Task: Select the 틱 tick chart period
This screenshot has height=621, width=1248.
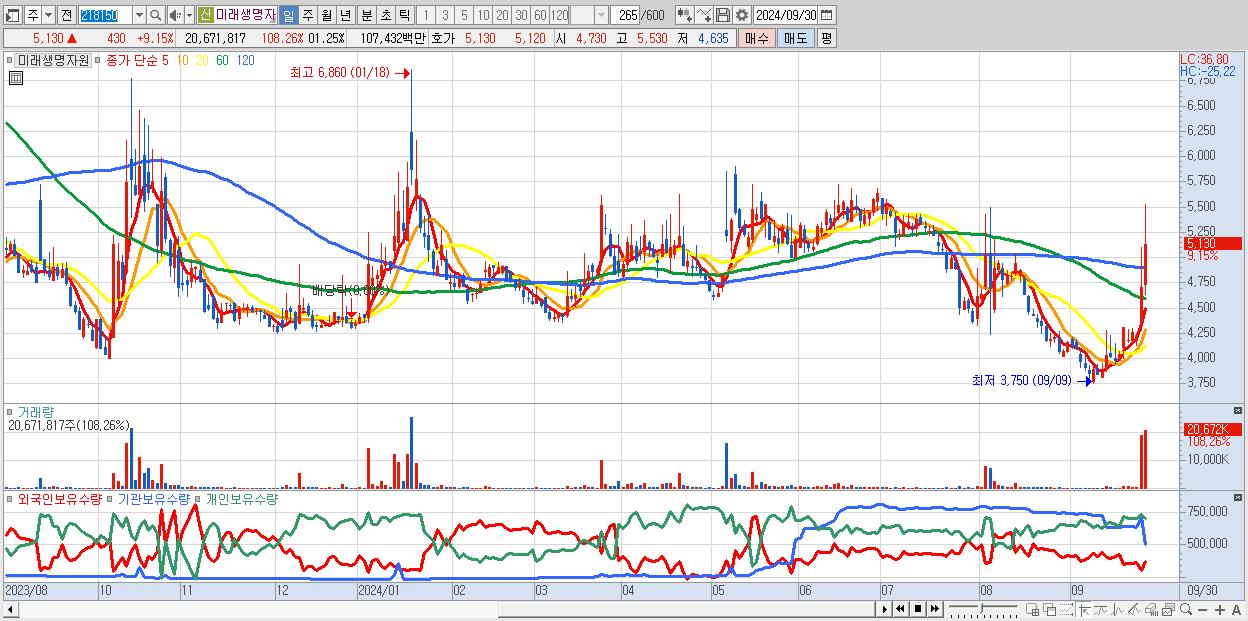Action: tap(404, 15)
